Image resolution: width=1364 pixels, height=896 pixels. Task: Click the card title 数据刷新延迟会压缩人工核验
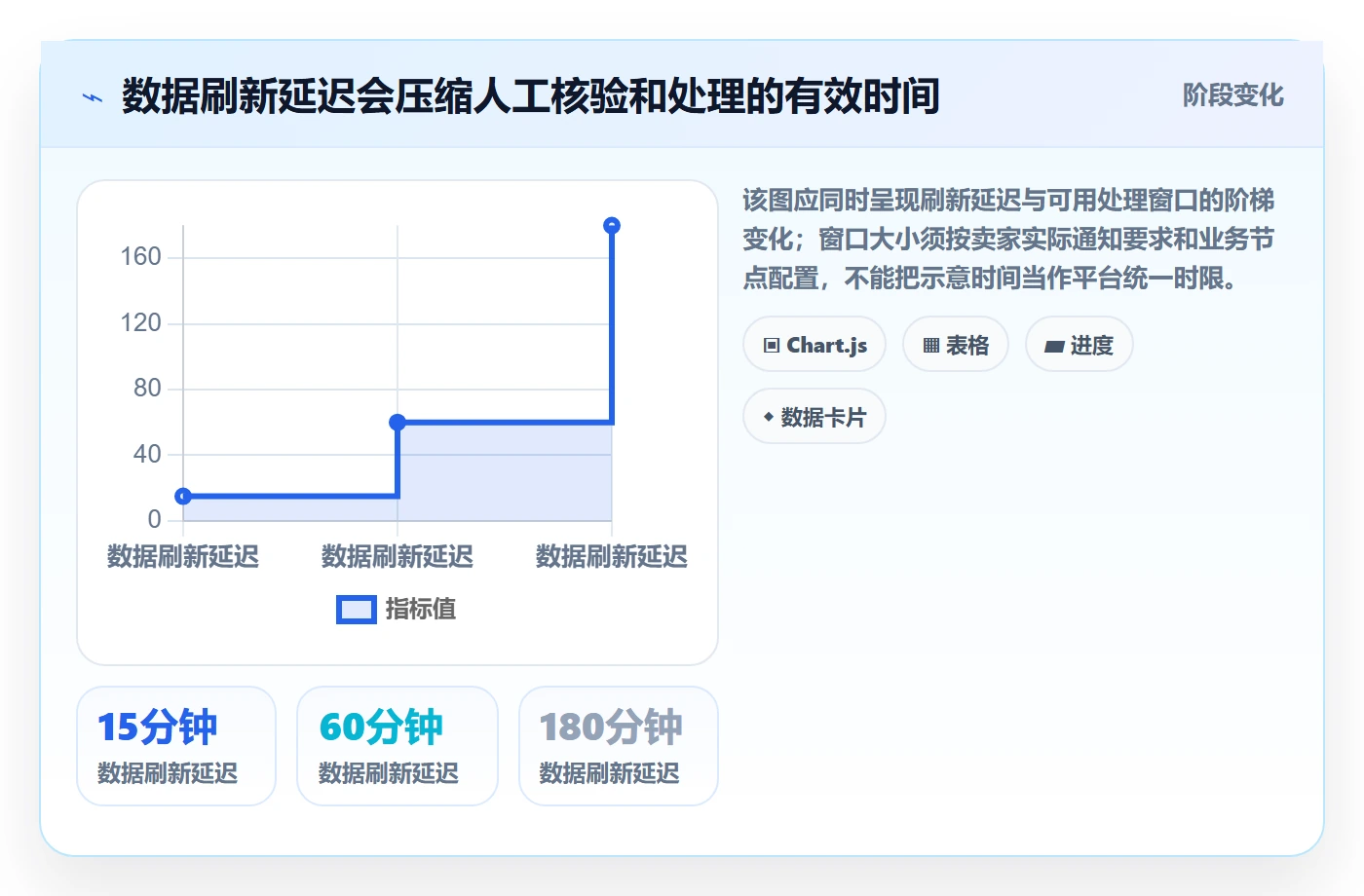point(531,96)
